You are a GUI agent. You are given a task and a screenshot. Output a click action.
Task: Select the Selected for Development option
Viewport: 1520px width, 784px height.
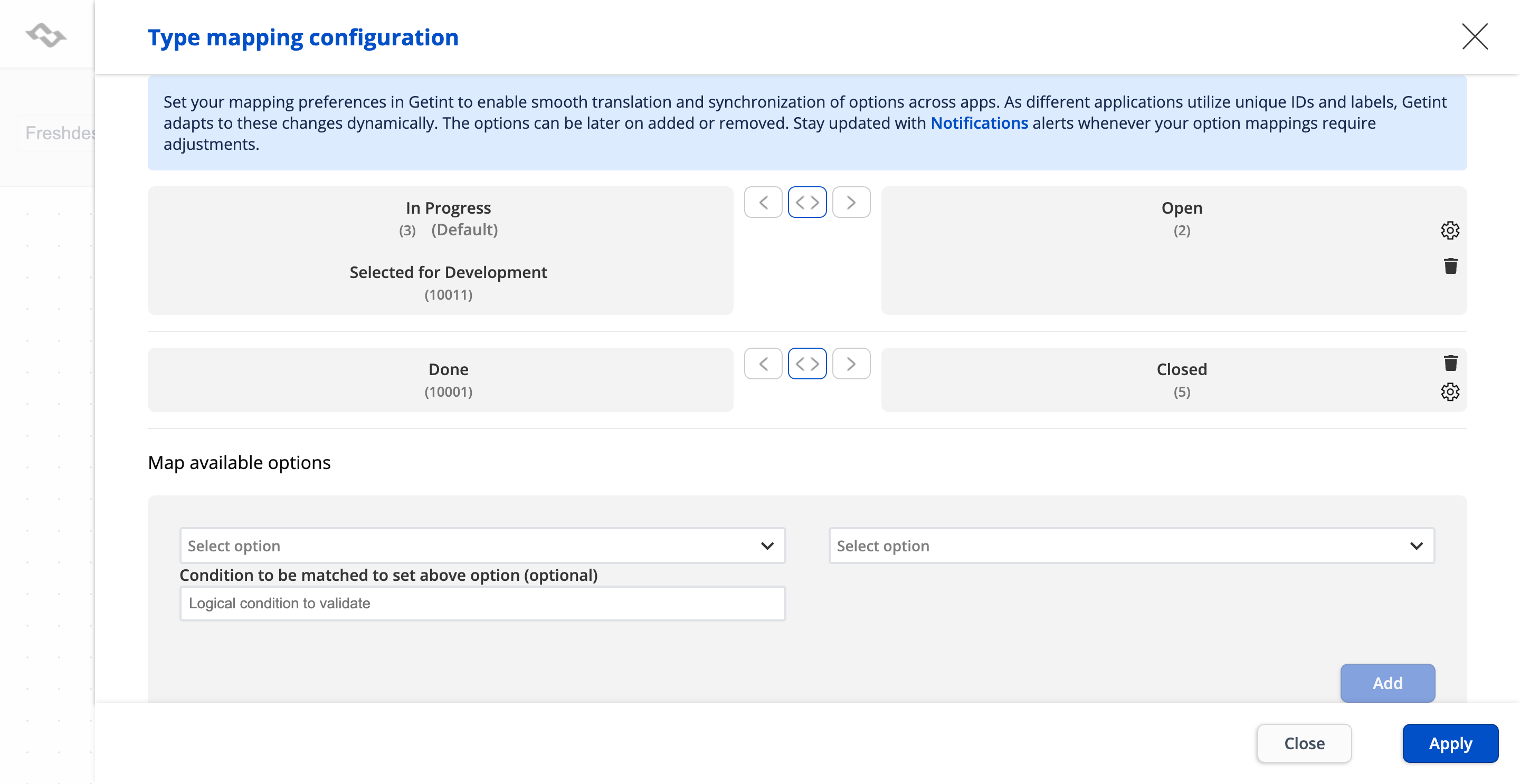point(448,283)
